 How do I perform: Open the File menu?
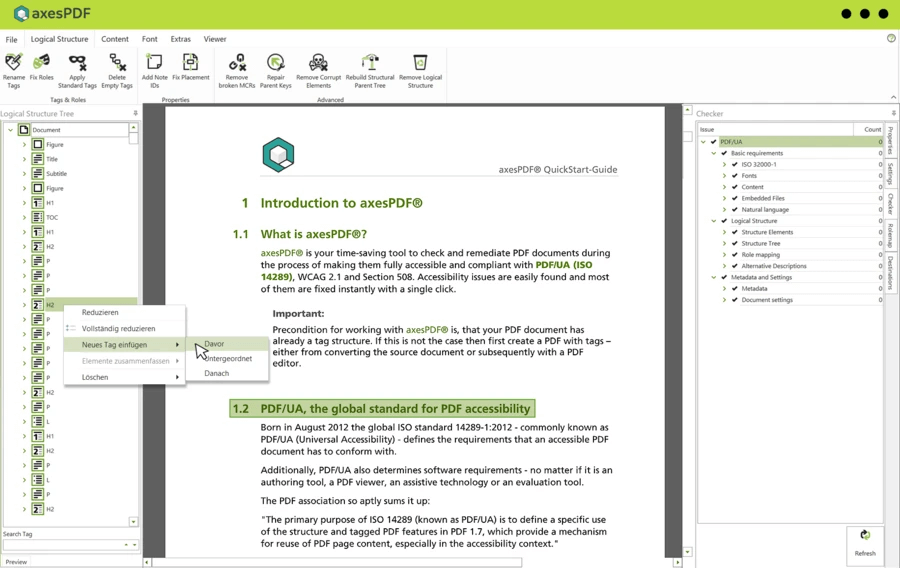click(11, 40)
